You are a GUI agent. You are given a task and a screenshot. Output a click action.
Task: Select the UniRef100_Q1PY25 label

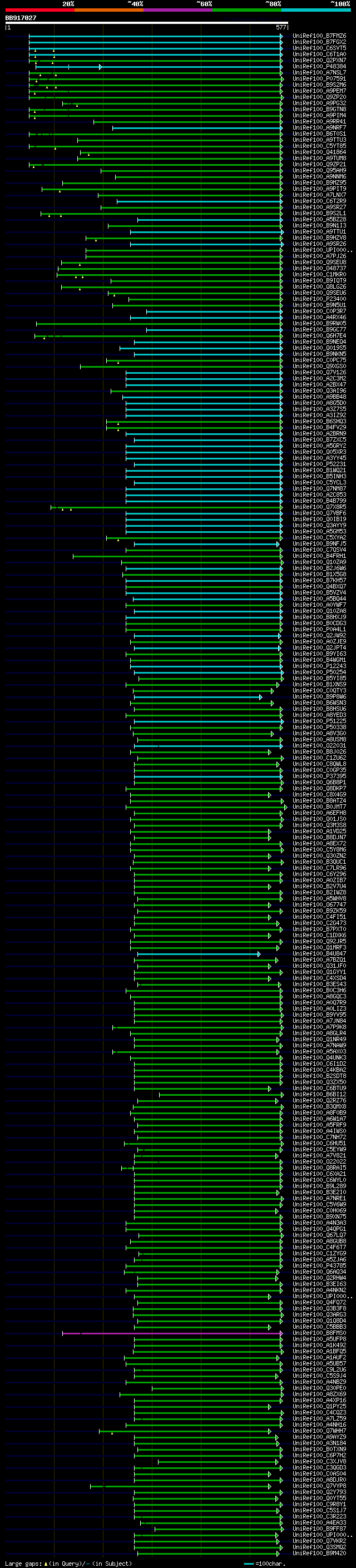pos(319,1406)
